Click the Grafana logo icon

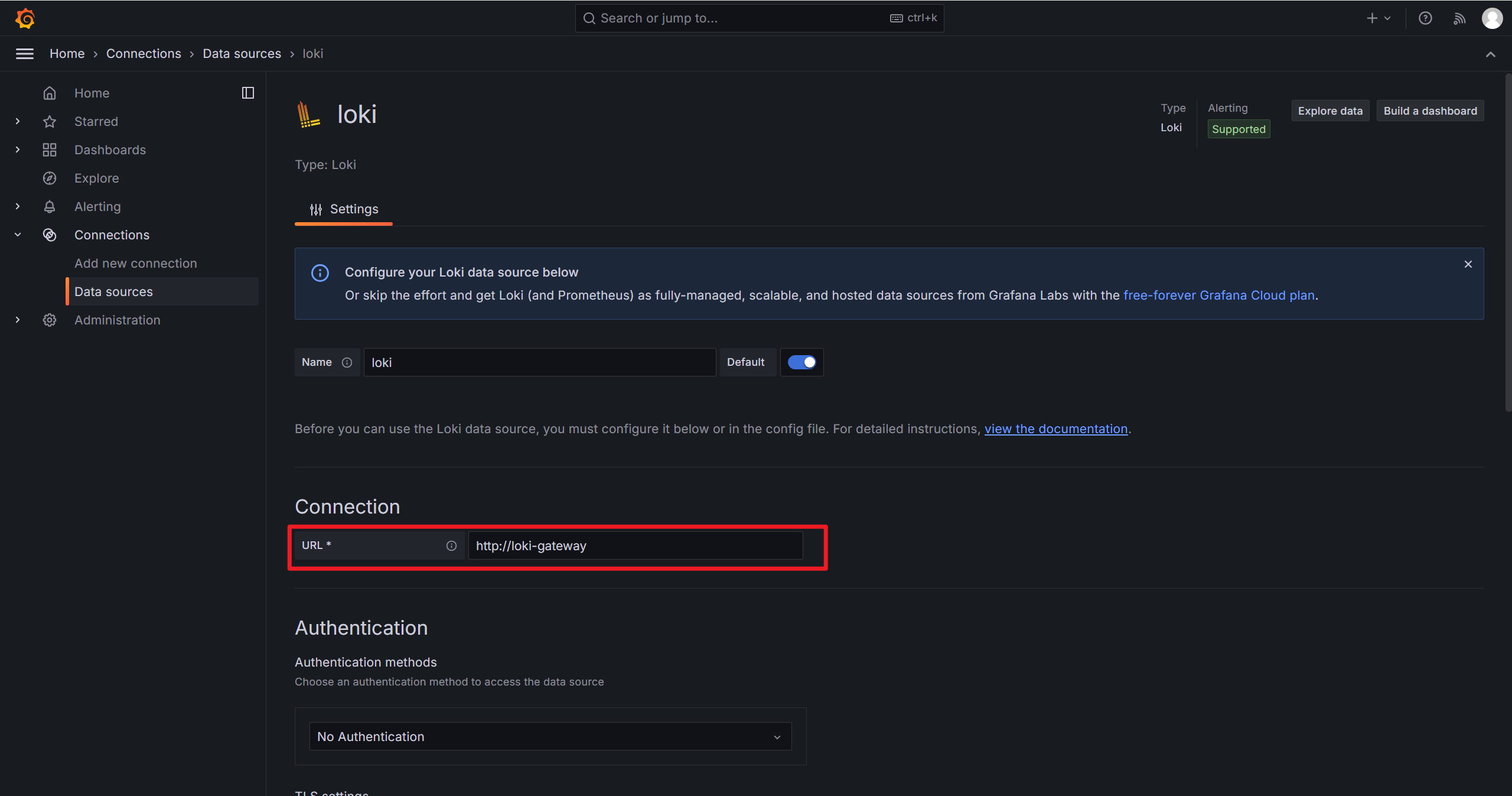25,18
